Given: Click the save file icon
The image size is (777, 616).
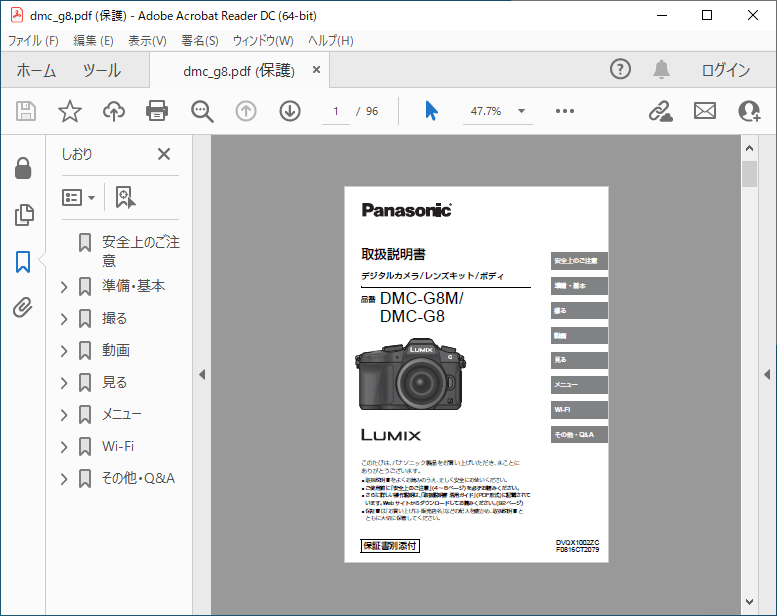Looking at the screenshot, I should [26, 111].
